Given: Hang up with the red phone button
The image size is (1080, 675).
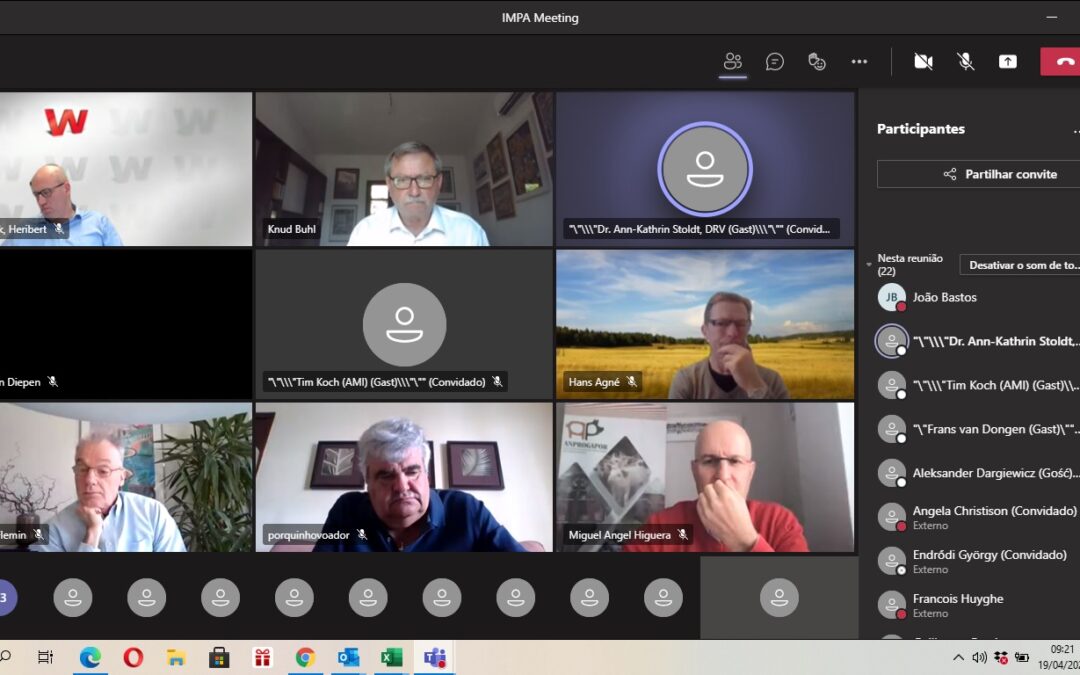Looking at the screenshot, I should click(x=1062, y=61).
